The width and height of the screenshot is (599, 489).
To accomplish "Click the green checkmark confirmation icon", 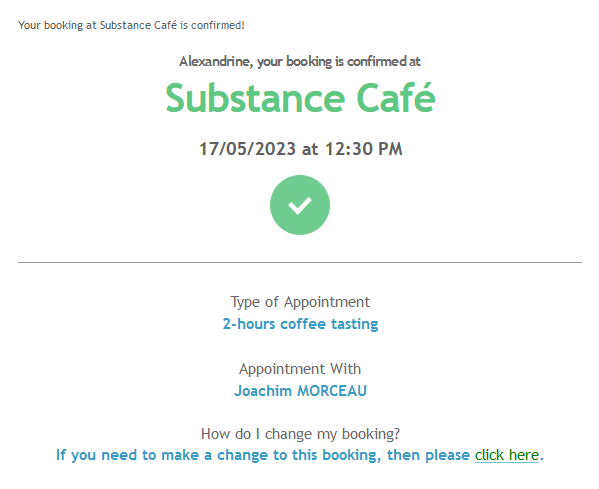I will point(300,205).
